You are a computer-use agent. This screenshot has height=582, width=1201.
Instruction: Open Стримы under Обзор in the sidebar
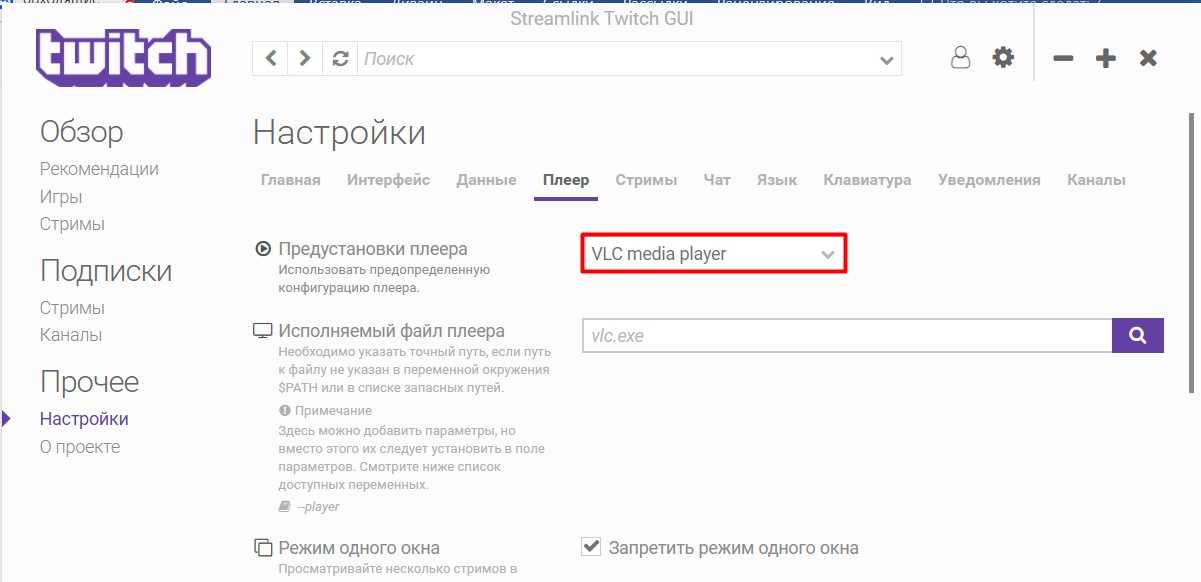72,224
